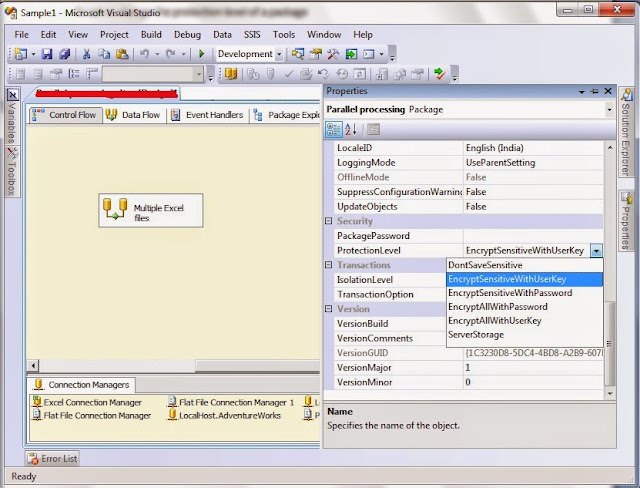Screen dimensions: 640x488
Task: Click the designer horizontal scroll-left arrow
Action: (x=33, y=365)
